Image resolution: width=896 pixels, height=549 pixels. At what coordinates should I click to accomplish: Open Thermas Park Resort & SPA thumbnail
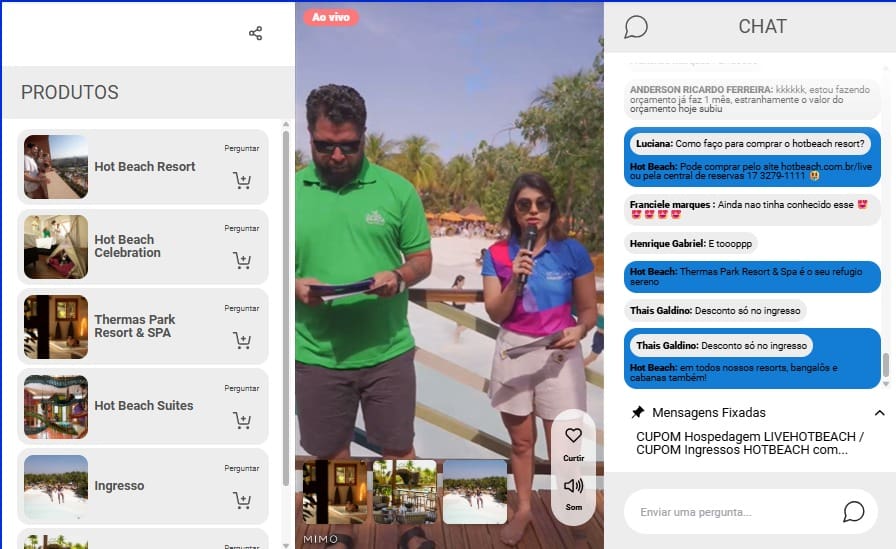[56, 327]
